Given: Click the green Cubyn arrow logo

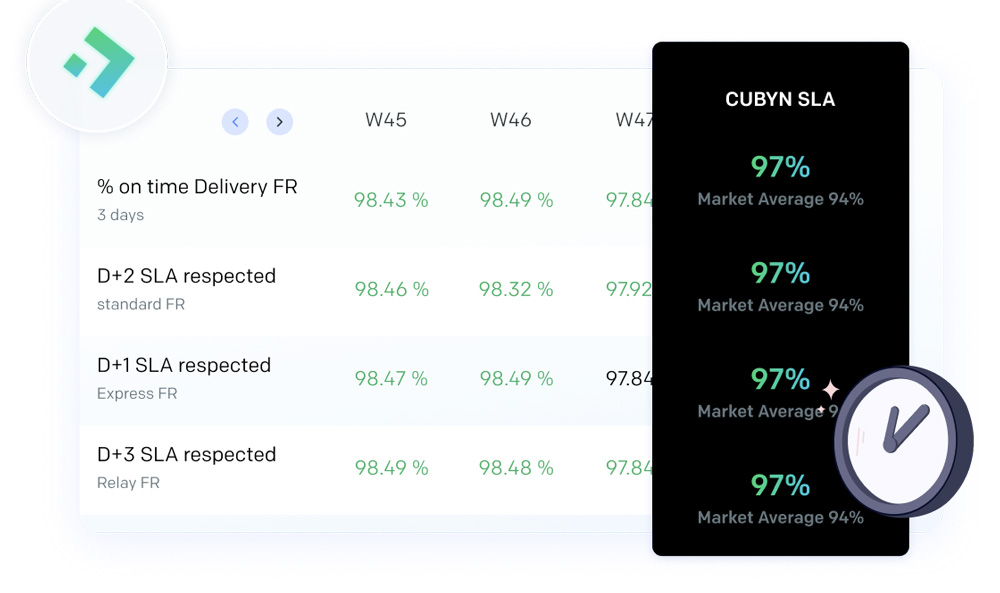Looking at the screenshot, I should coord(99,62).
